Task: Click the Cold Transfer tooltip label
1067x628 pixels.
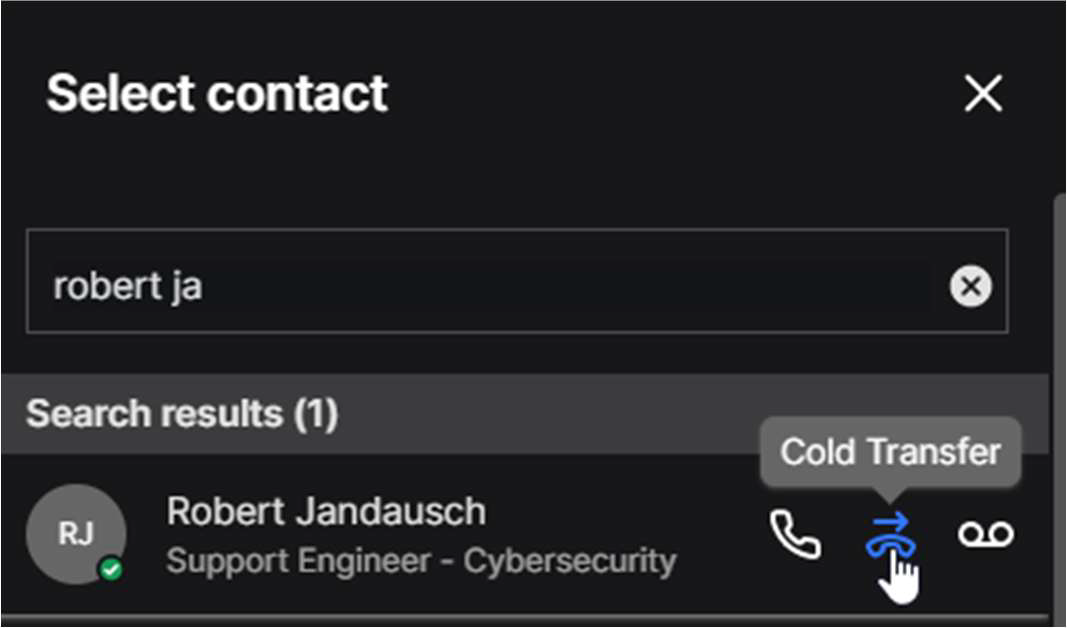Action: tap(890, 452)
